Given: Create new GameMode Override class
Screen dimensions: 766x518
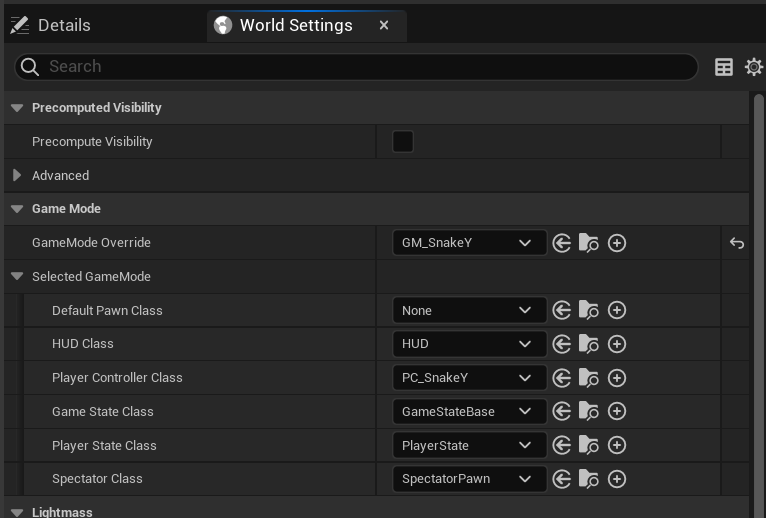Looking at the screenshot, I should coord(617,243).
